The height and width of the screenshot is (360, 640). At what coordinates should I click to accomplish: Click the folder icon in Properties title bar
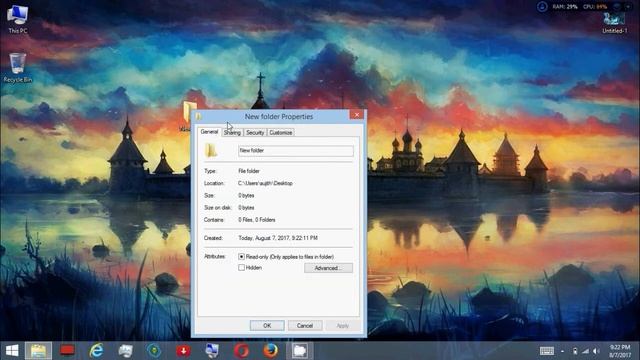pos(199,117)
